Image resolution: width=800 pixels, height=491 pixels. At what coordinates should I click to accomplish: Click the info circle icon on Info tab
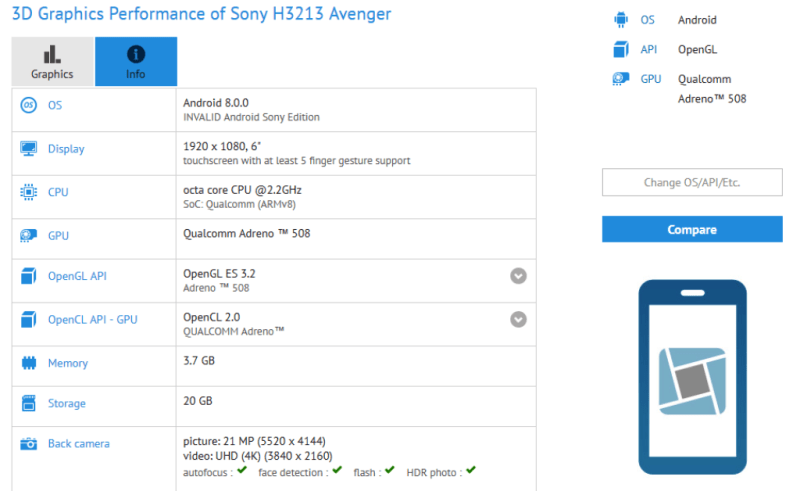(136, 54)
